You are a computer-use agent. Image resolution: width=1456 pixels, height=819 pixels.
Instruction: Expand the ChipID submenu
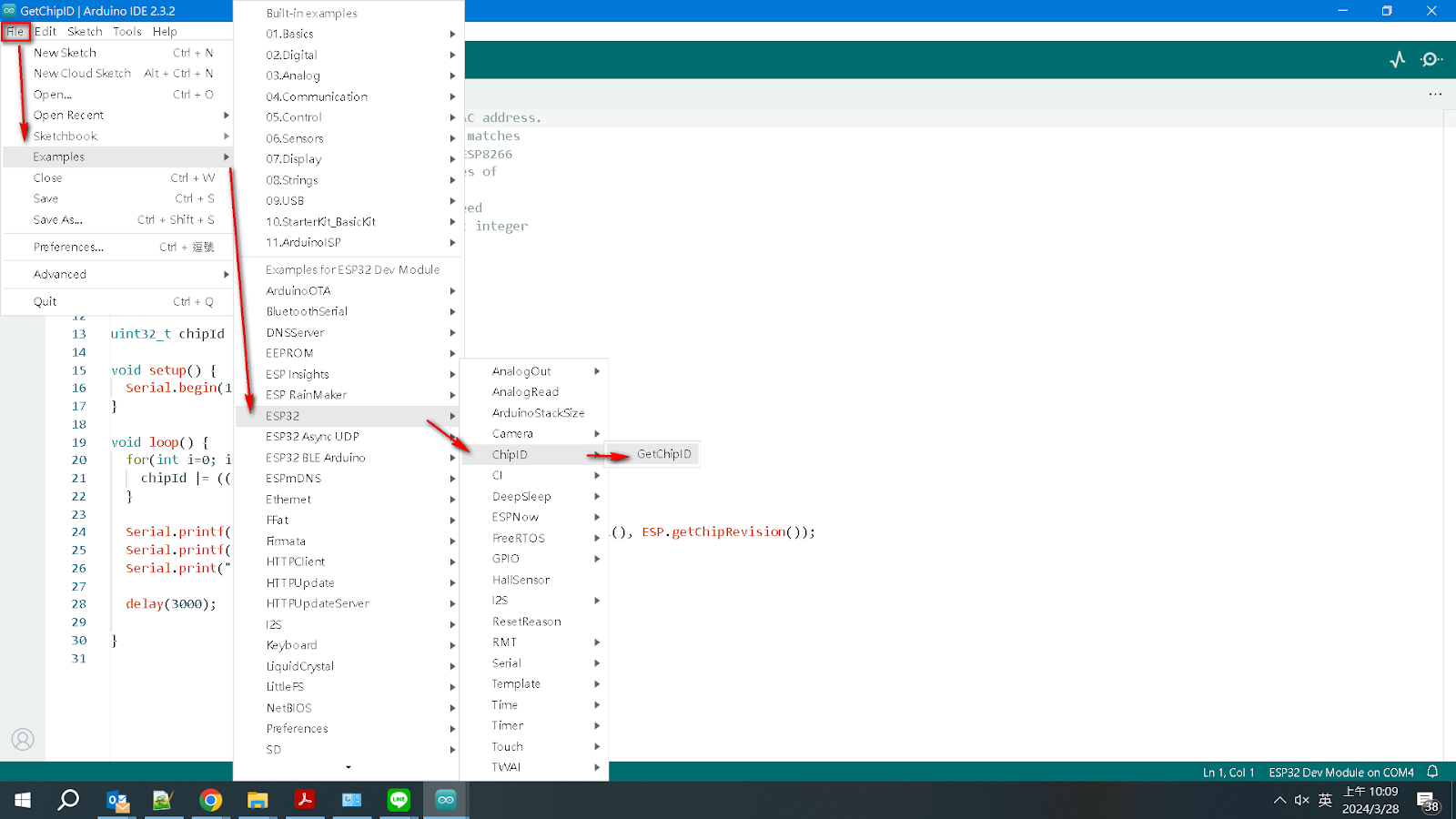click(x=535, y=455)
